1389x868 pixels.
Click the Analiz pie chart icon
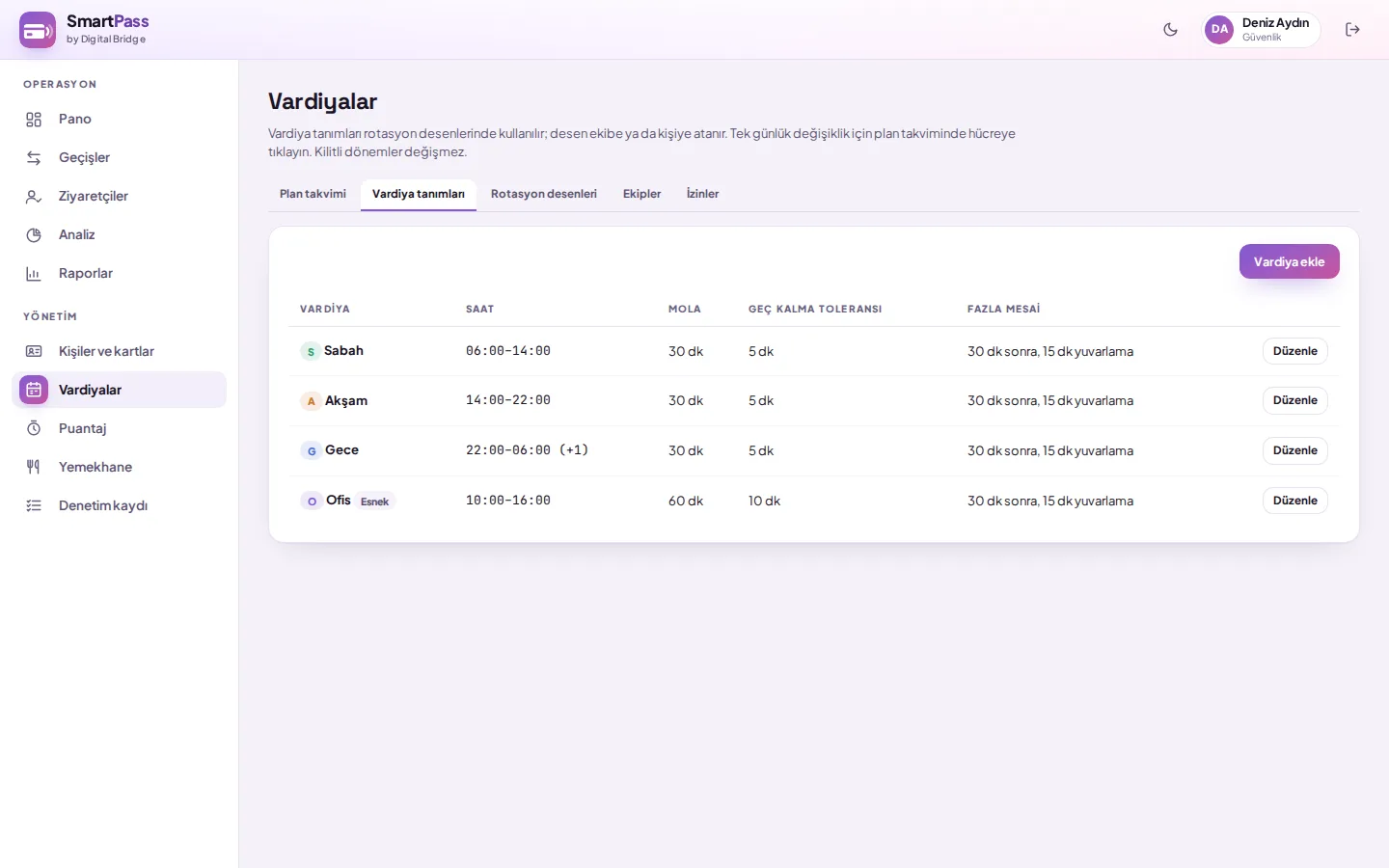coord(34,235)
